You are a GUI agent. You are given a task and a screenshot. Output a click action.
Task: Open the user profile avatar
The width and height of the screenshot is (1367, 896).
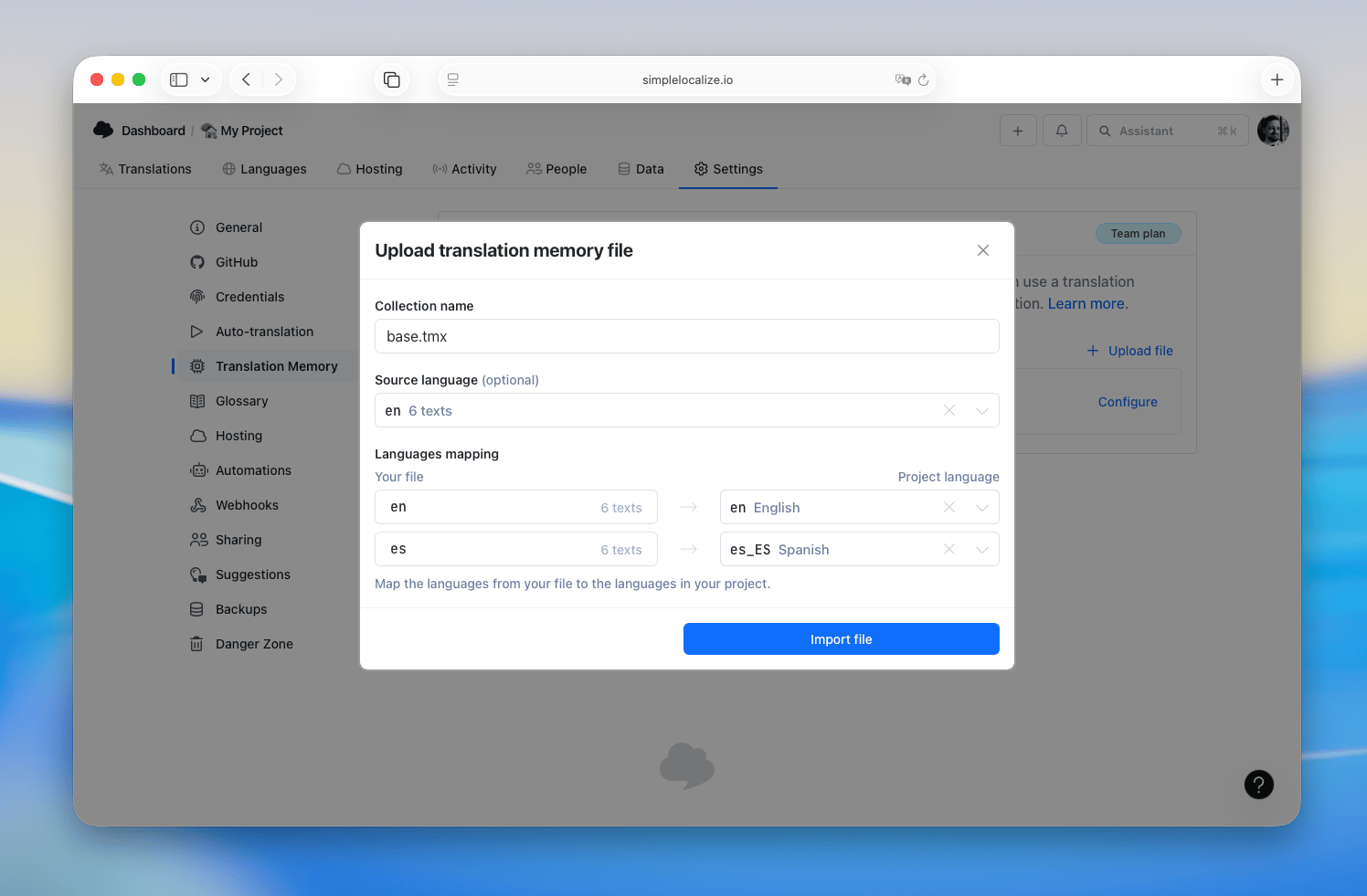pos(1272,131)
